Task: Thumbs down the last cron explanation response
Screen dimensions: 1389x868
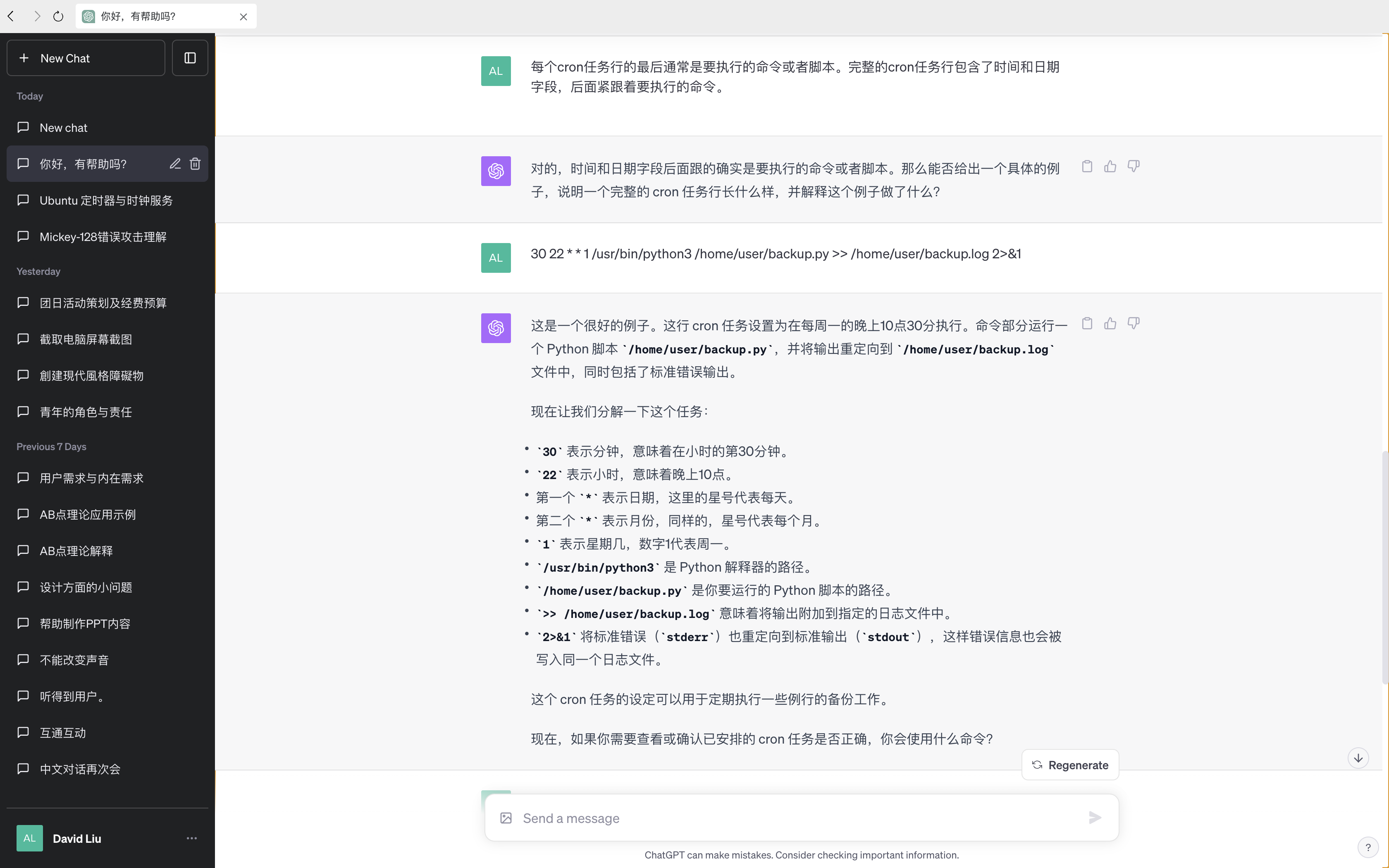Action: tap(1133, 324)
